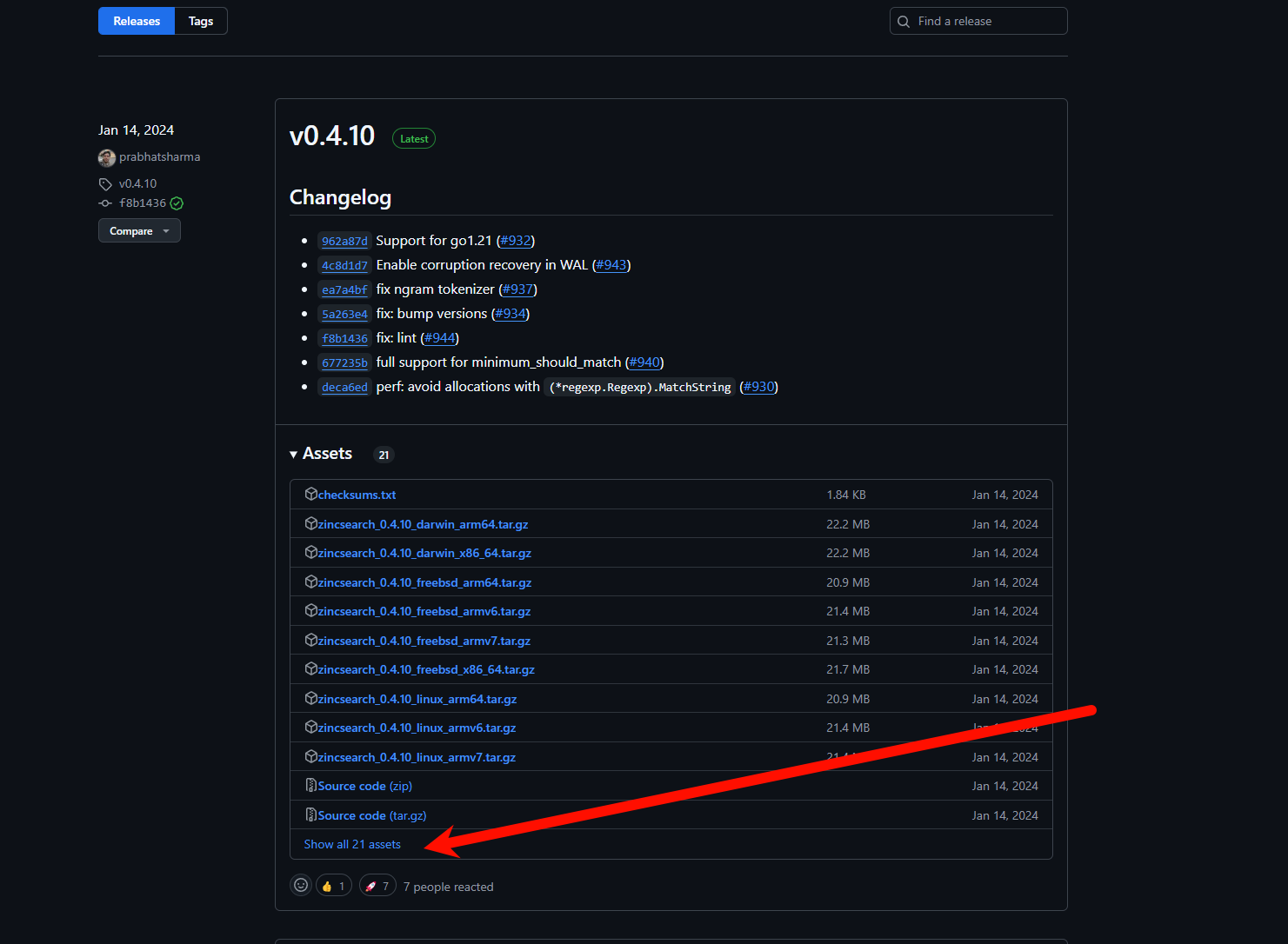Click the search magnifier icon
Viewport: 1288px width, 944px height.
(x=904, y=22)
